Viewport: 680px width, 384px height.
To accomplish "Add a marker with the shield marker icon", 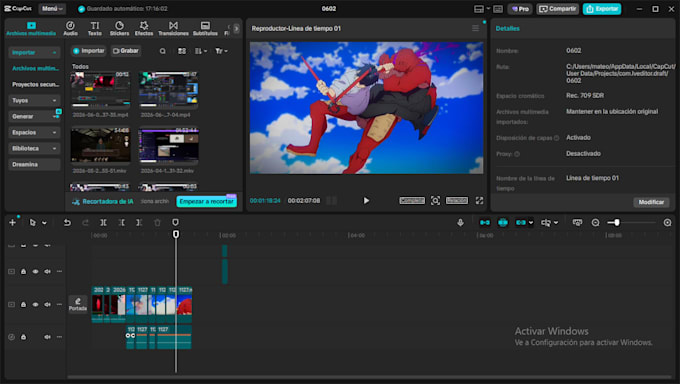I will pos(175,223).
